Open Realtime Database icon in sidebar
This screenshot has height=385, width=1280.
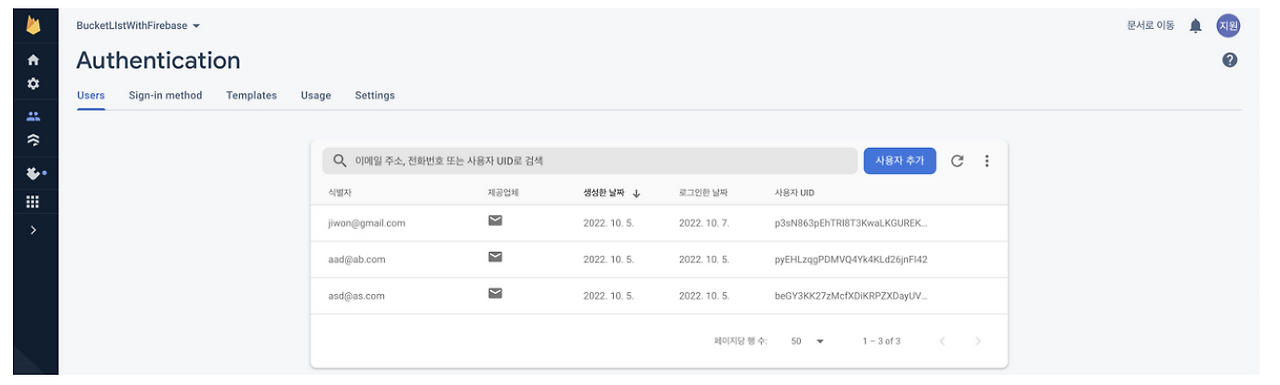point(33,140)
